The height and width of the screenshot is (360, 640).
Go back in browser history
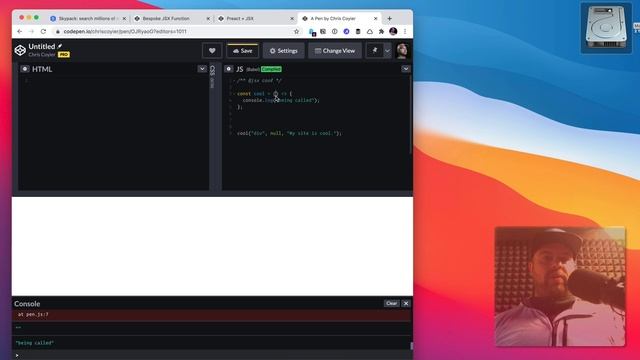pos(20,31)
